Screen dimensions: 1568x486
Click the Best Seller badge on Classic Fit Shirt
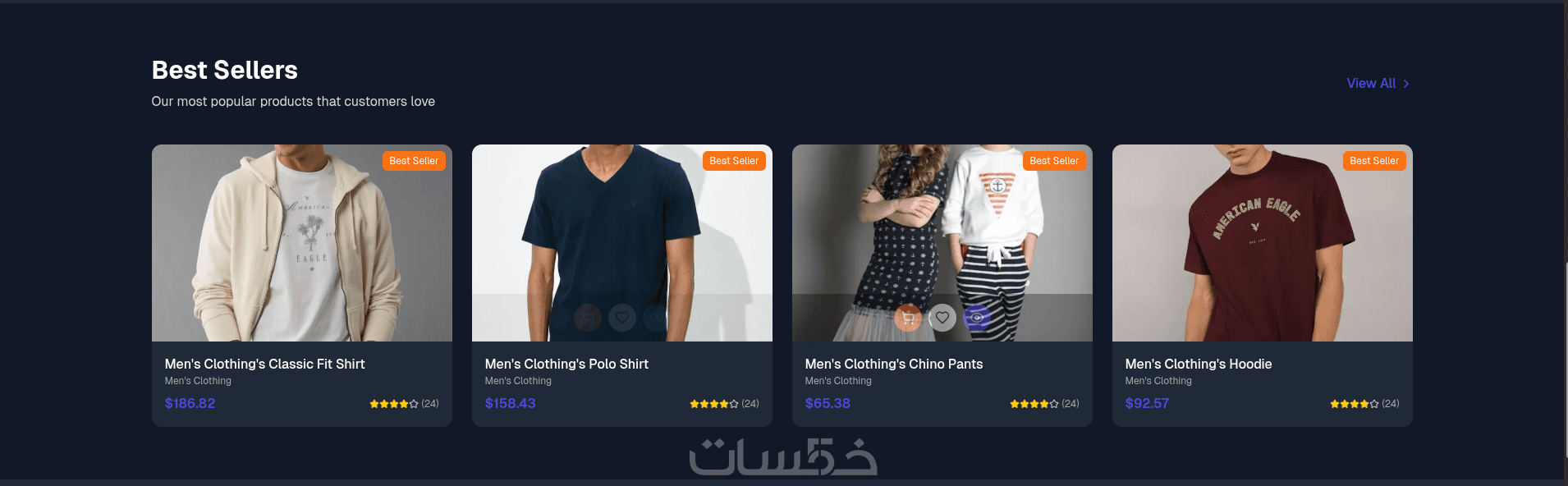tap(414, 161)
